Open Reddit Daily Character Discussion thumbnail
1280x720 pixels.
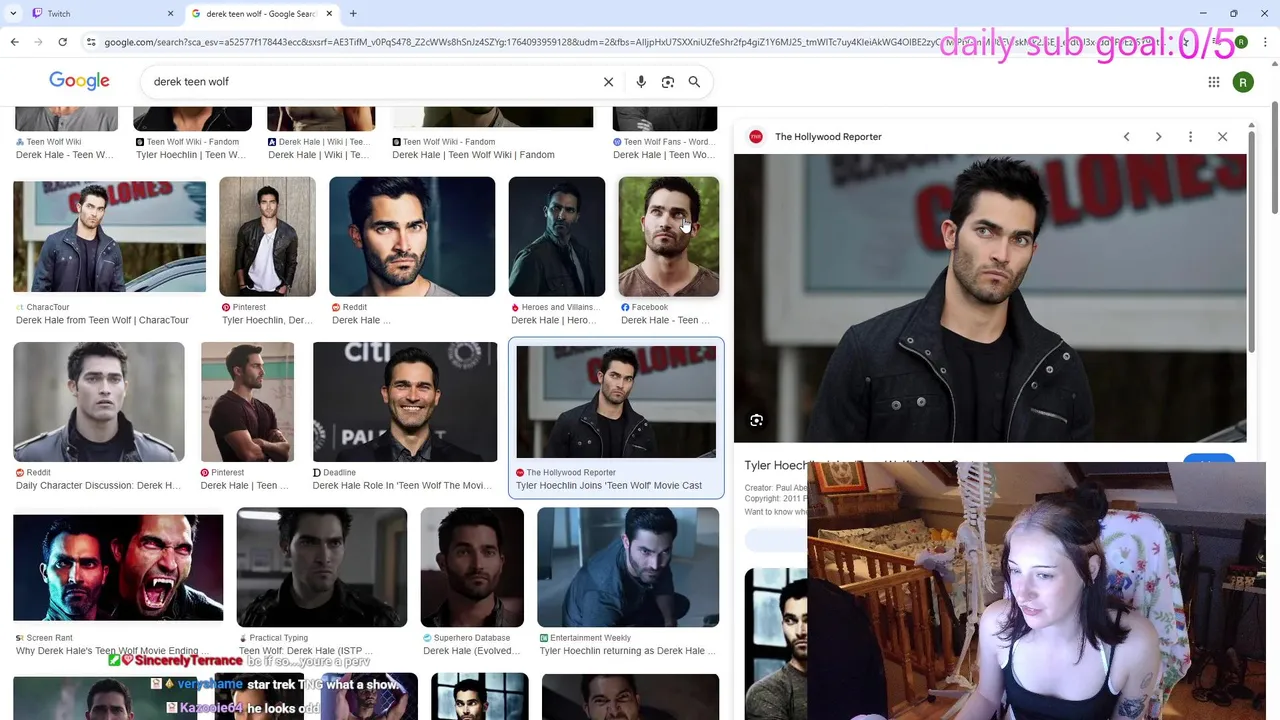(x=99, y=402)
